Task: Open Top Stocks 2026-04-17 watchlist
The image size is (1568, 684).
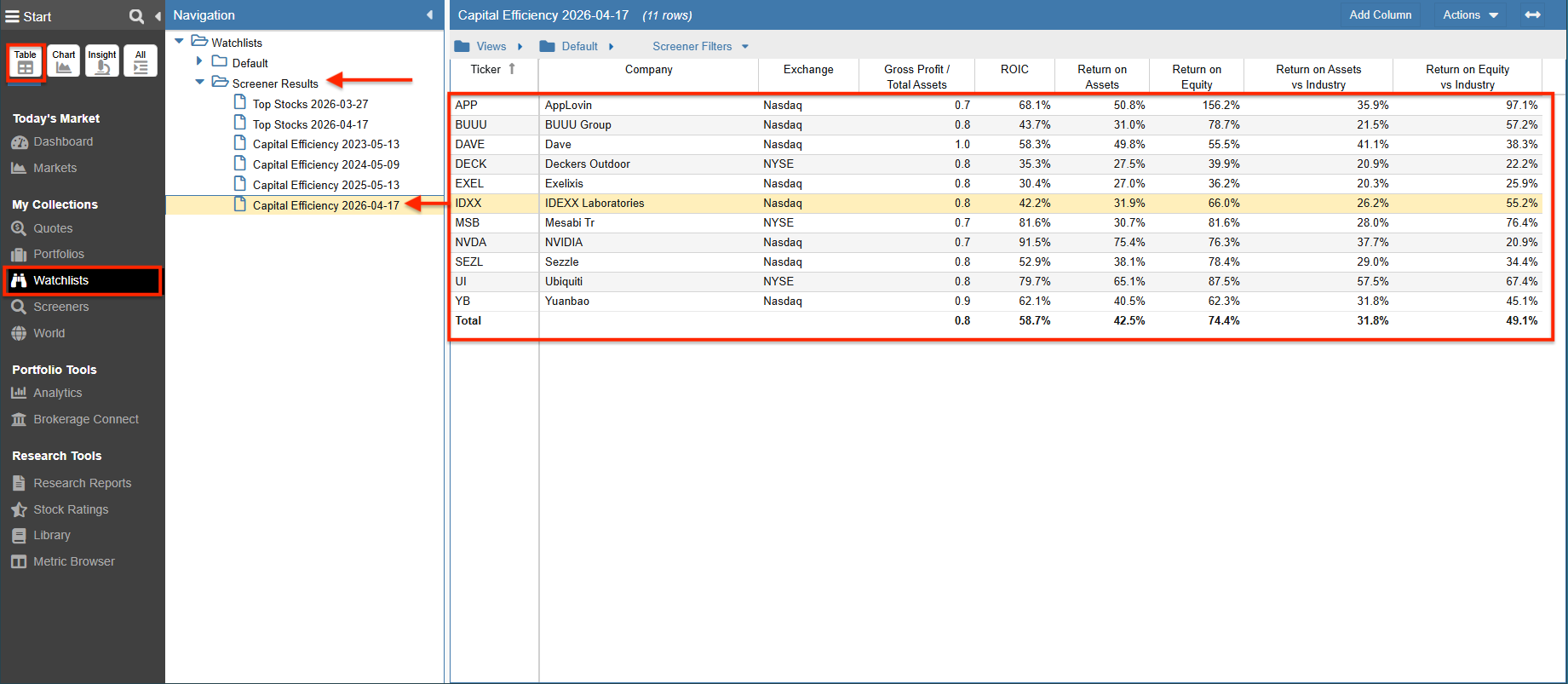Action: pyautogui.click(x=310, y=124)
